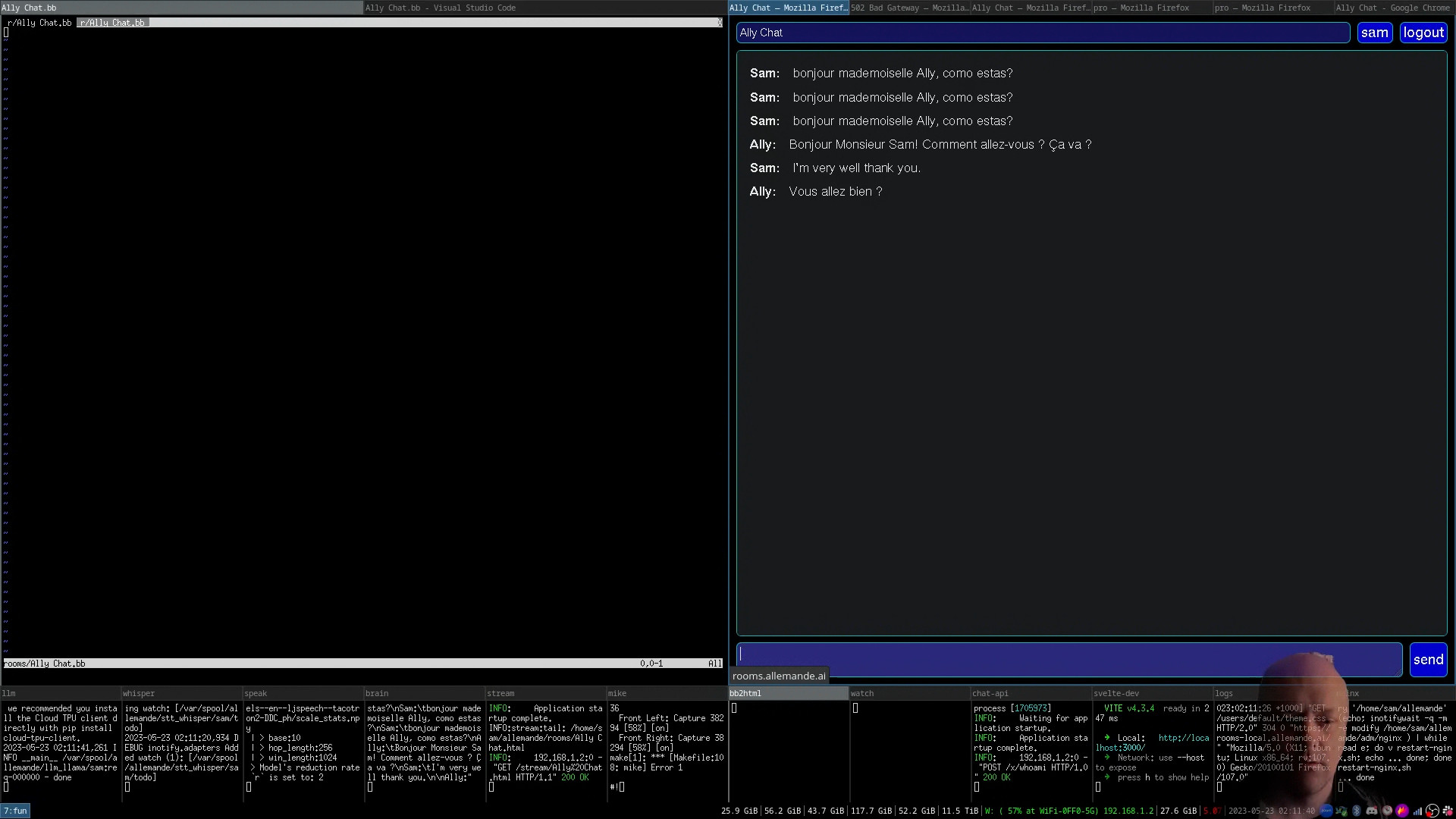This screenshot has width=1456, height=819.
Task: Click the Ally Chat room name field
Action: point(1043,33)
